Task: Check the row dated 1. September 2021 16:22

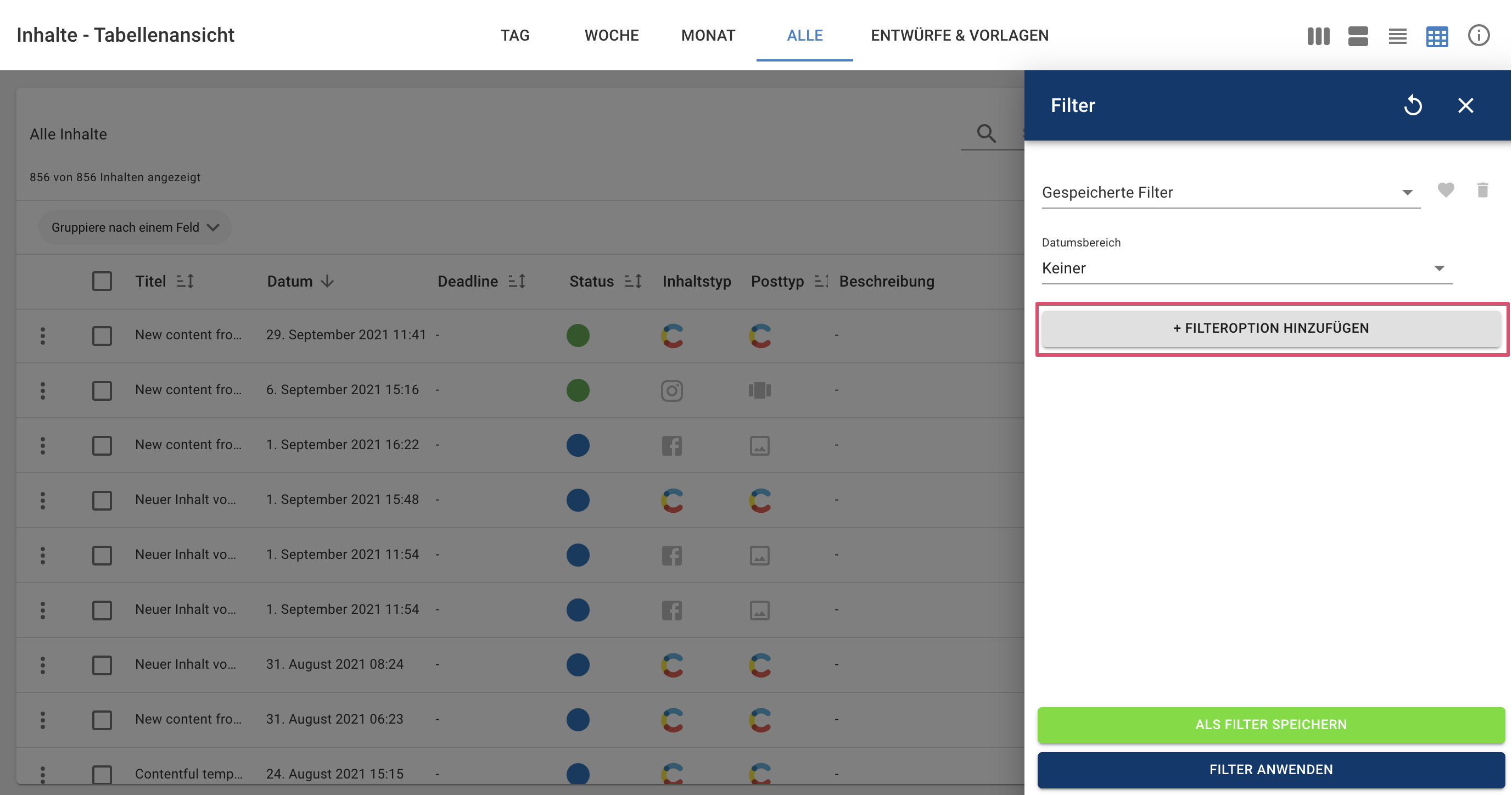Action: 102,445
